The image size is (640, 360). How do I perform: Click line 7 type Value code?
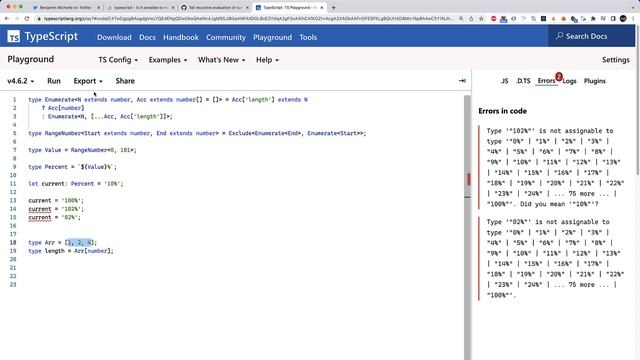tap(82, 150)
